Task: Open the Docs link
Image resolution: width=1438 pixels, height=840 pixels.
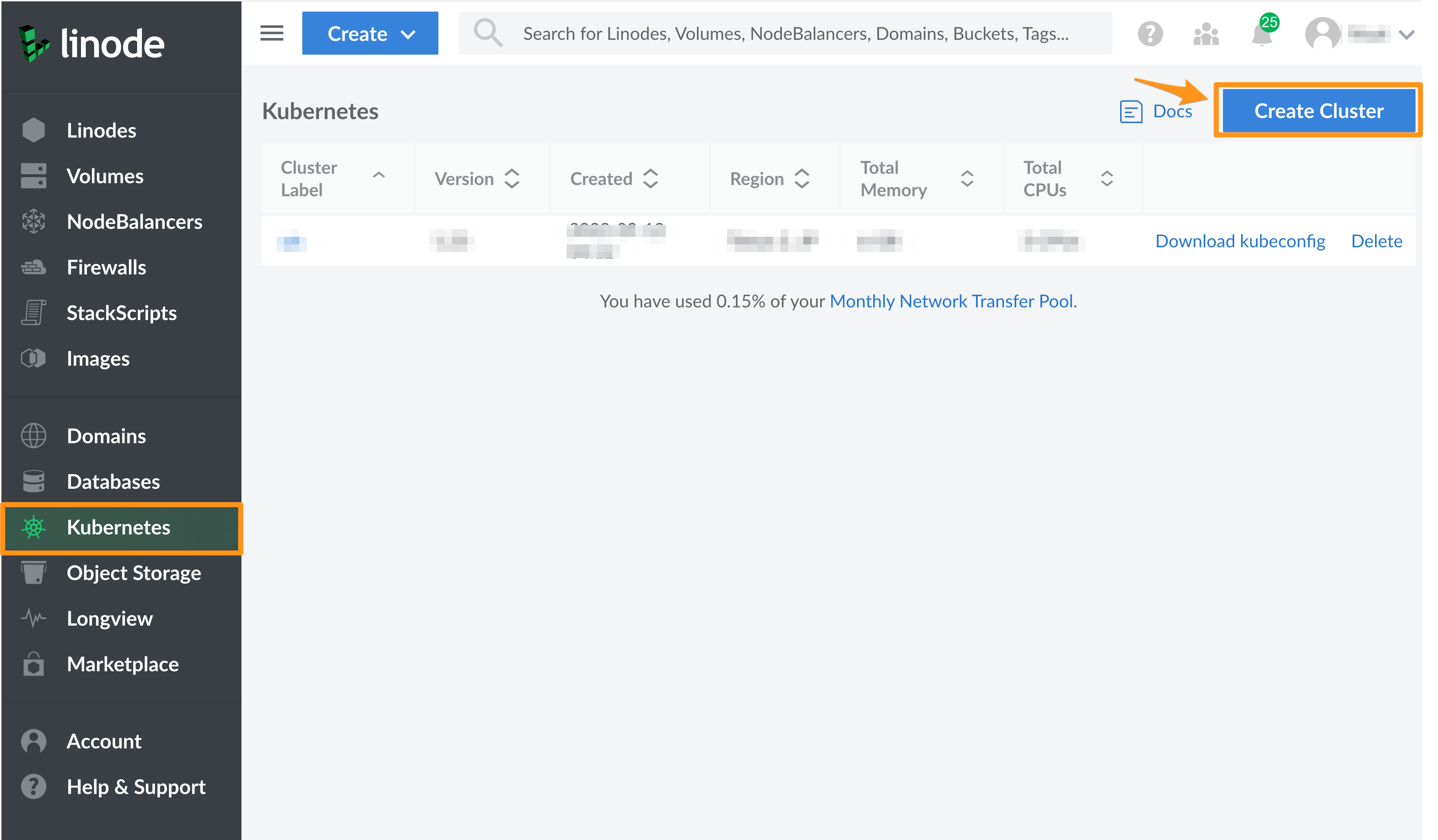Action: tap(1172, 111)
